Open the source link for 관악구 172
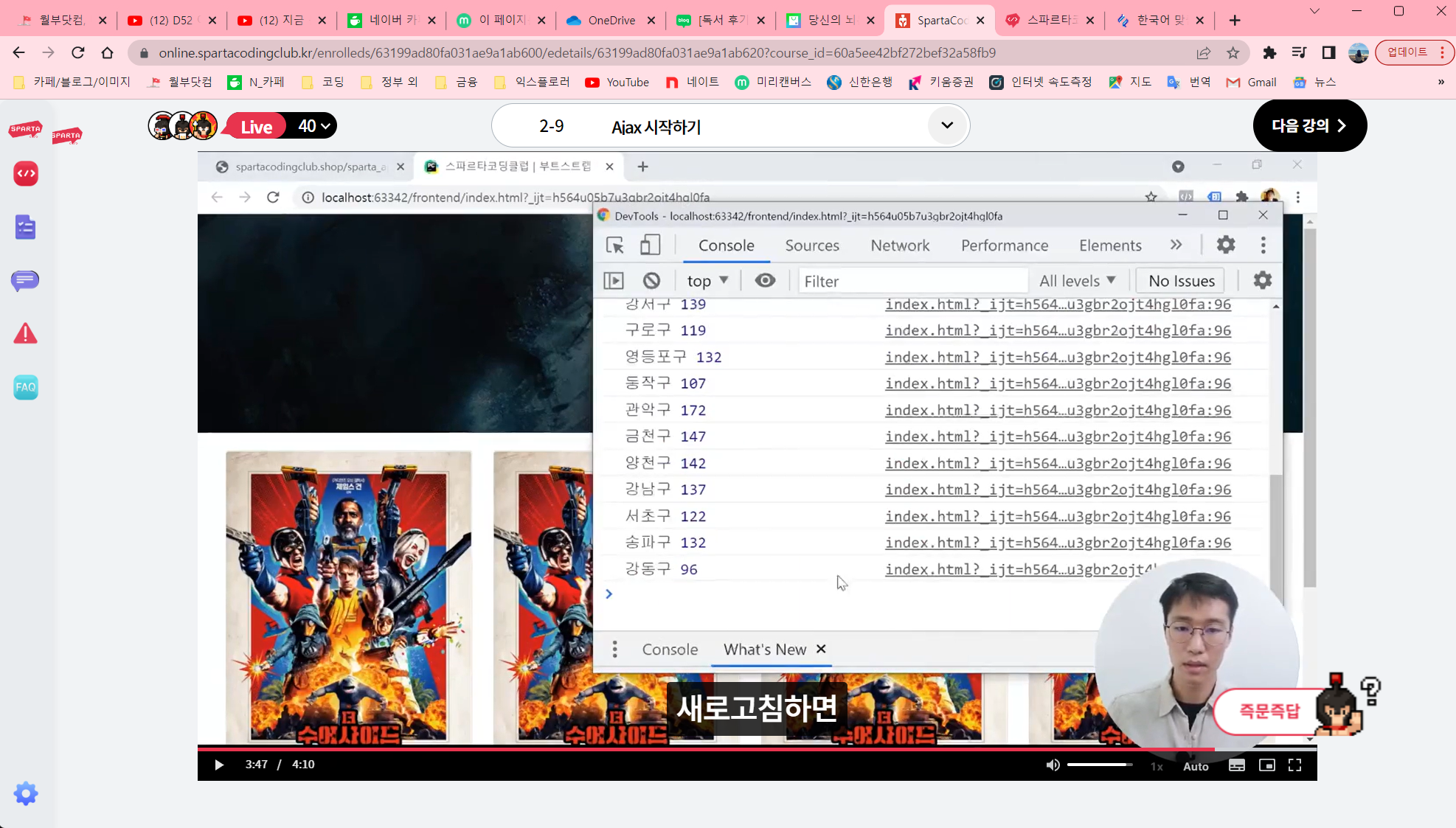 [x=1058, y=410]
